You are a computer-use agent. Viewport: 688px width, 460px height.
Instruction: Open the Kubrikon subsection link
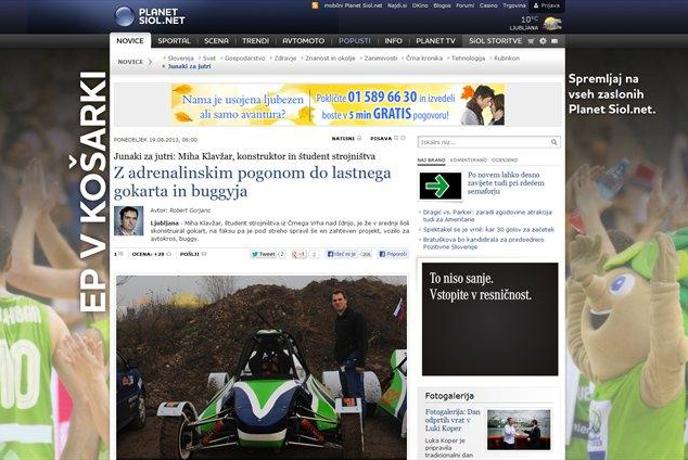click(507, 58)
